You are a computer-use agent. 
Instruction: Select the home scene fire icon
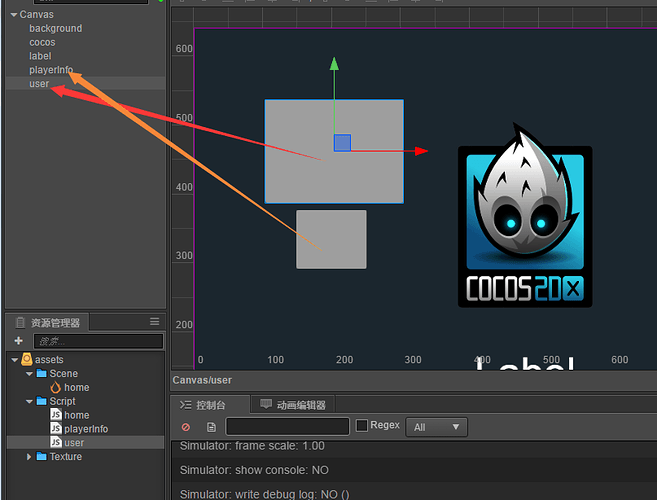click(55, 387)
